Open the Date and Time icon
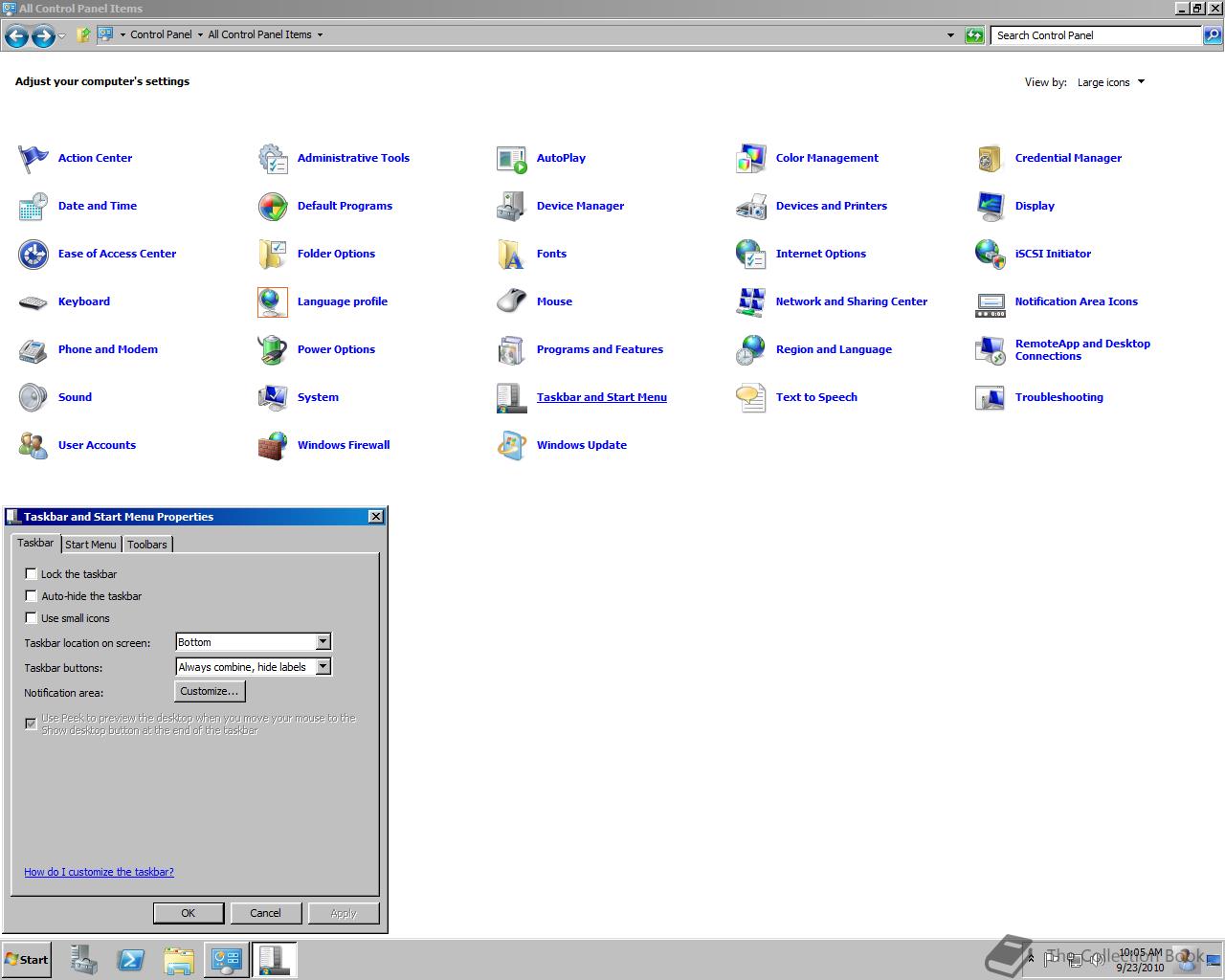 coord(33,206)
